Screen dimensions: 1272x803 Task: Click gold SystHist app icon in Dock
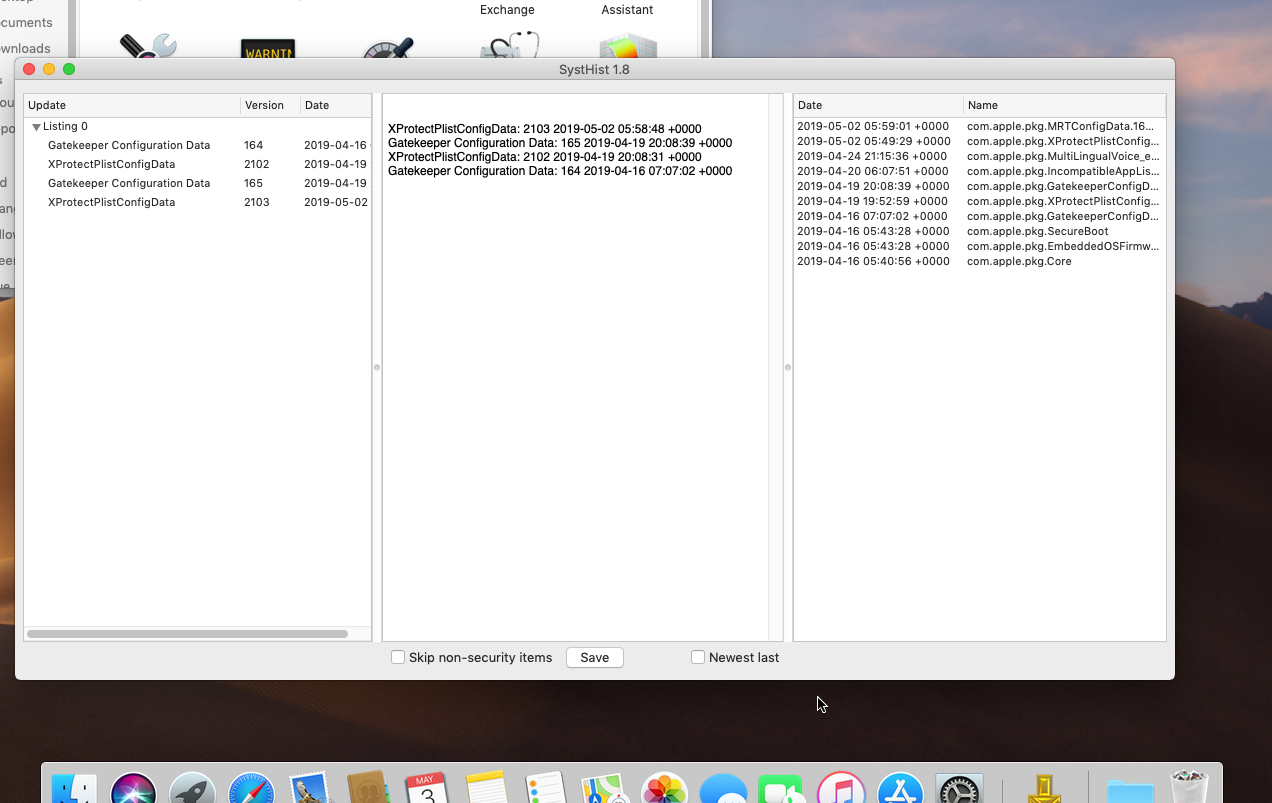coord(1044,790)
